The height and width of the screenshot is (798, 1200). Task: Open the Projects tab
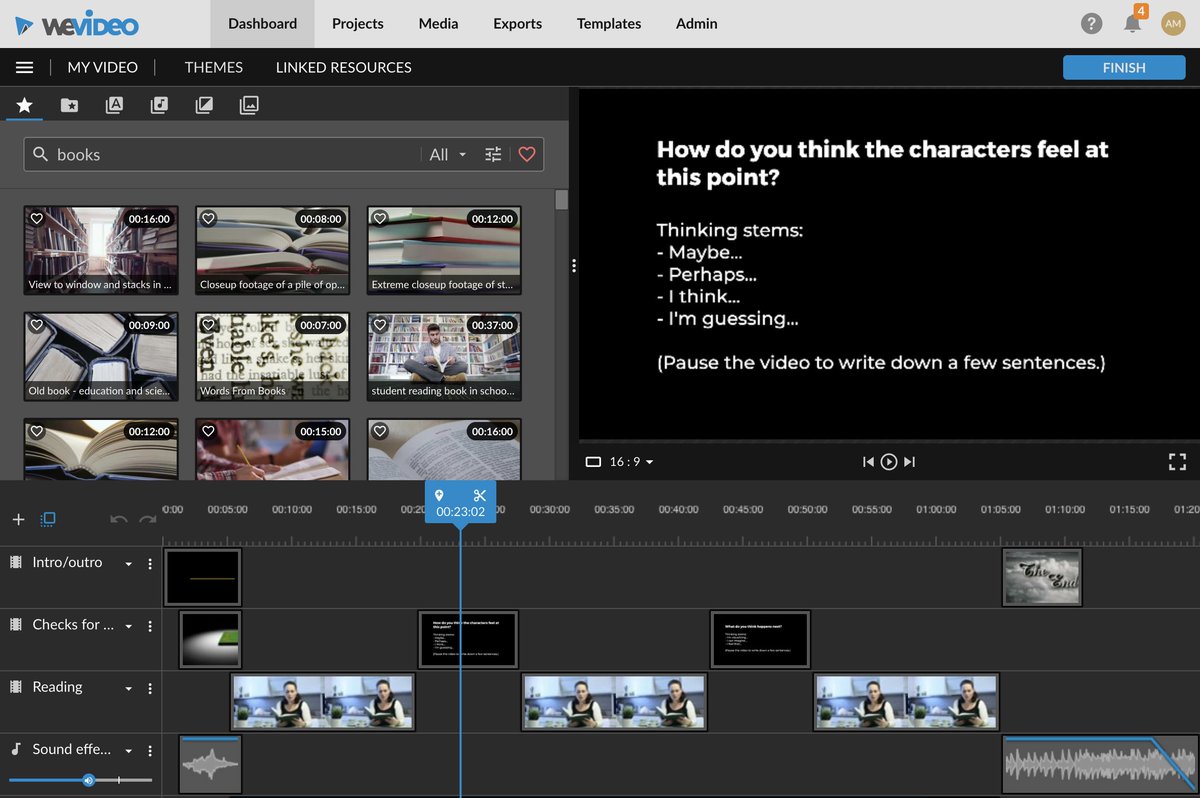click(x=358, y=23)
